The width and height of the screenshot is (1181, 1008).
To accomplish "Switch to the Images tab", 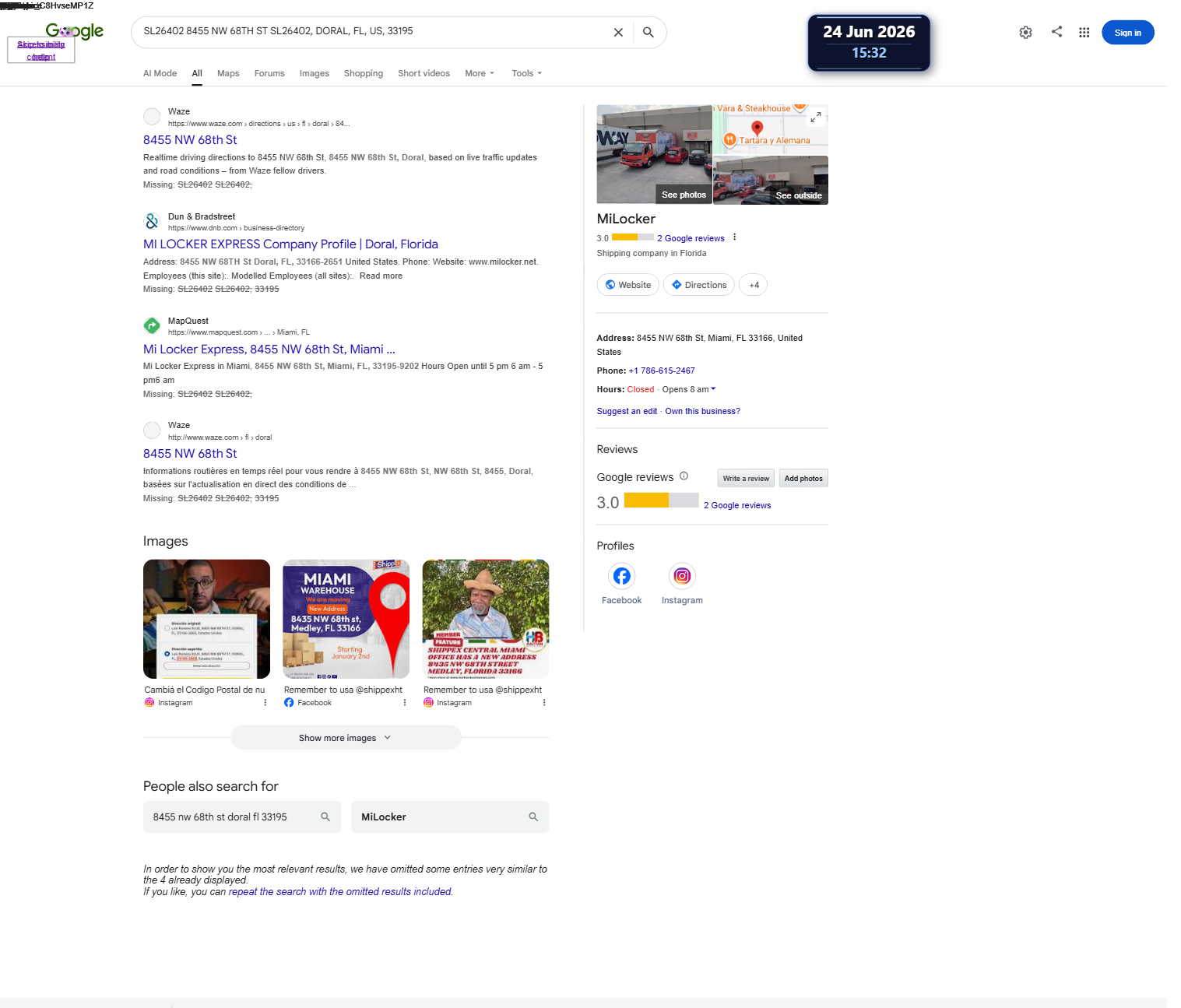I will (315, 73).
